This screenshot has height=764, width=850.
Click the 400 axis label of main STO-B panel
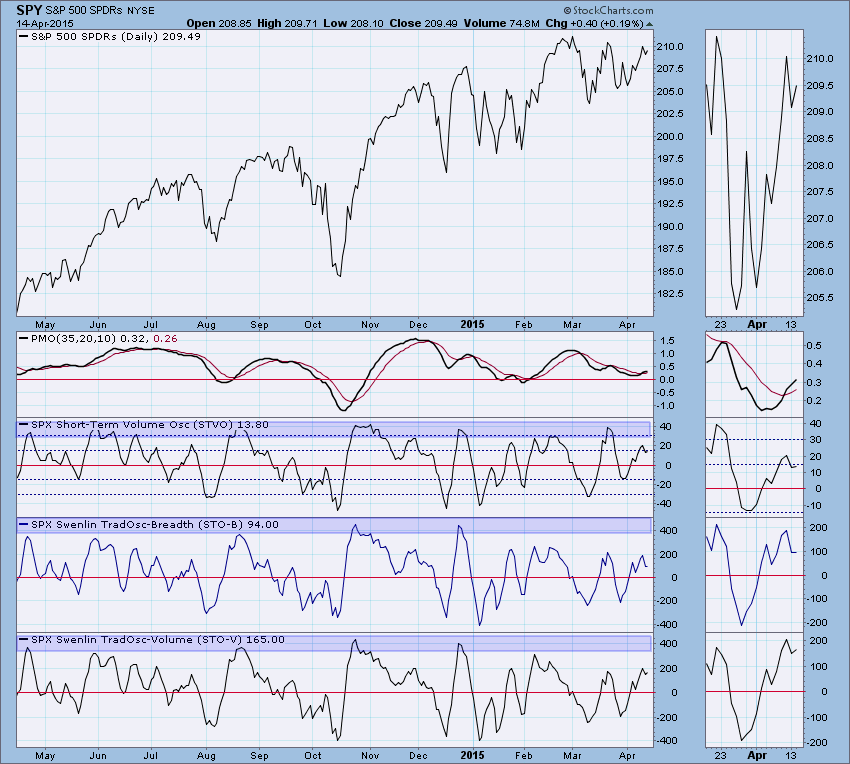(670, 530)
